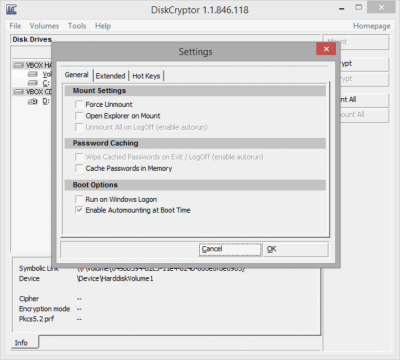Open the Hot Keys tab

pyautogui.click(x=146, y=76)
